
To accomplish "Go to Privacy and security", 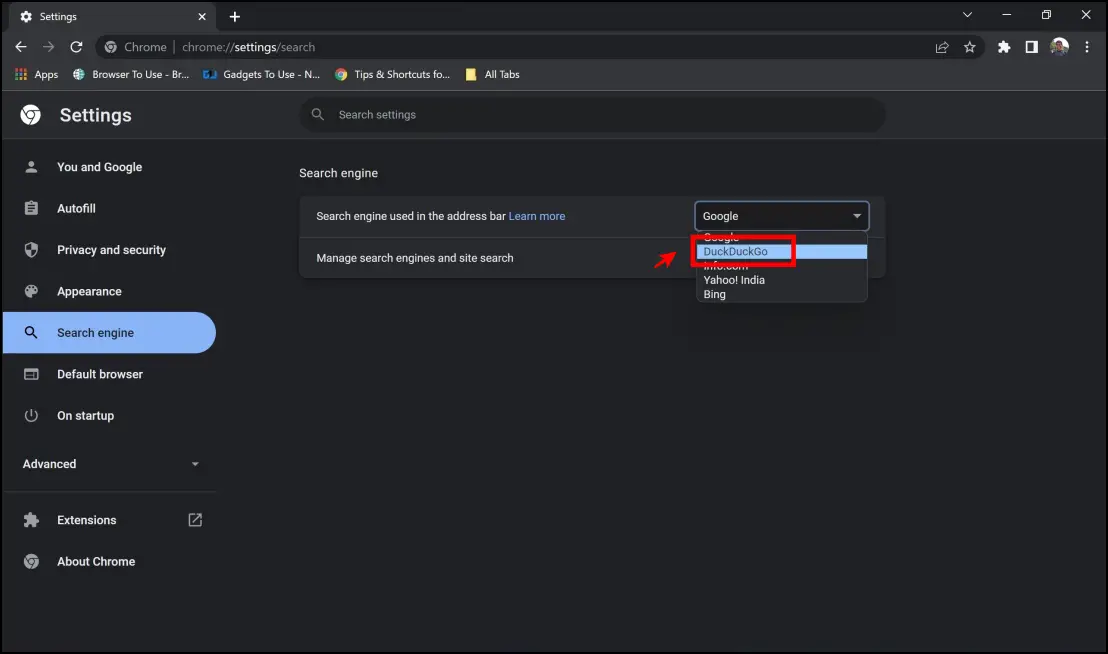I will (110, 250).
